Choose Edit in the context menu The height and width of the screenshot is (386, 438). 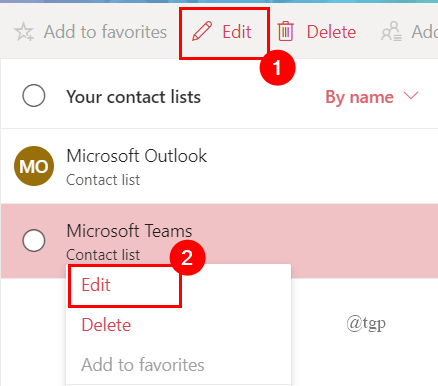[x=96, y=285]
